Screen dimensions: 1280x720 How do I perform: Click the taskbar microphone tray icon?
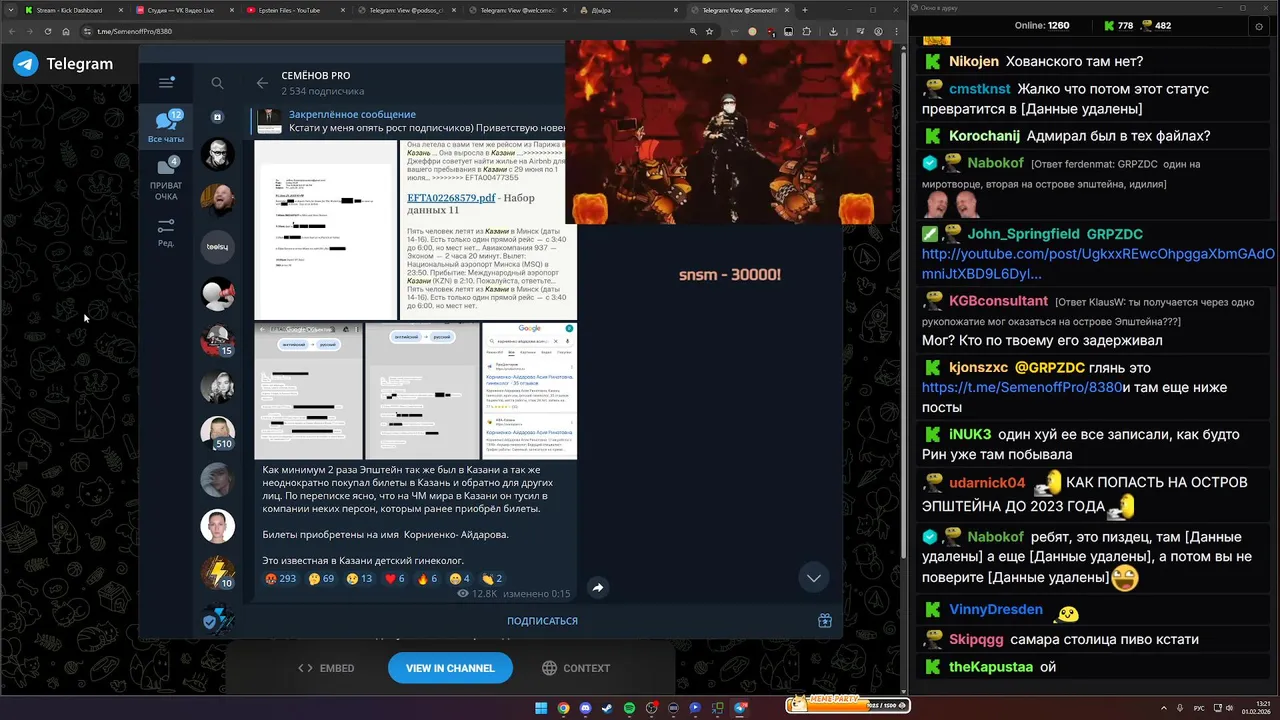click(x=1180, y=708)
